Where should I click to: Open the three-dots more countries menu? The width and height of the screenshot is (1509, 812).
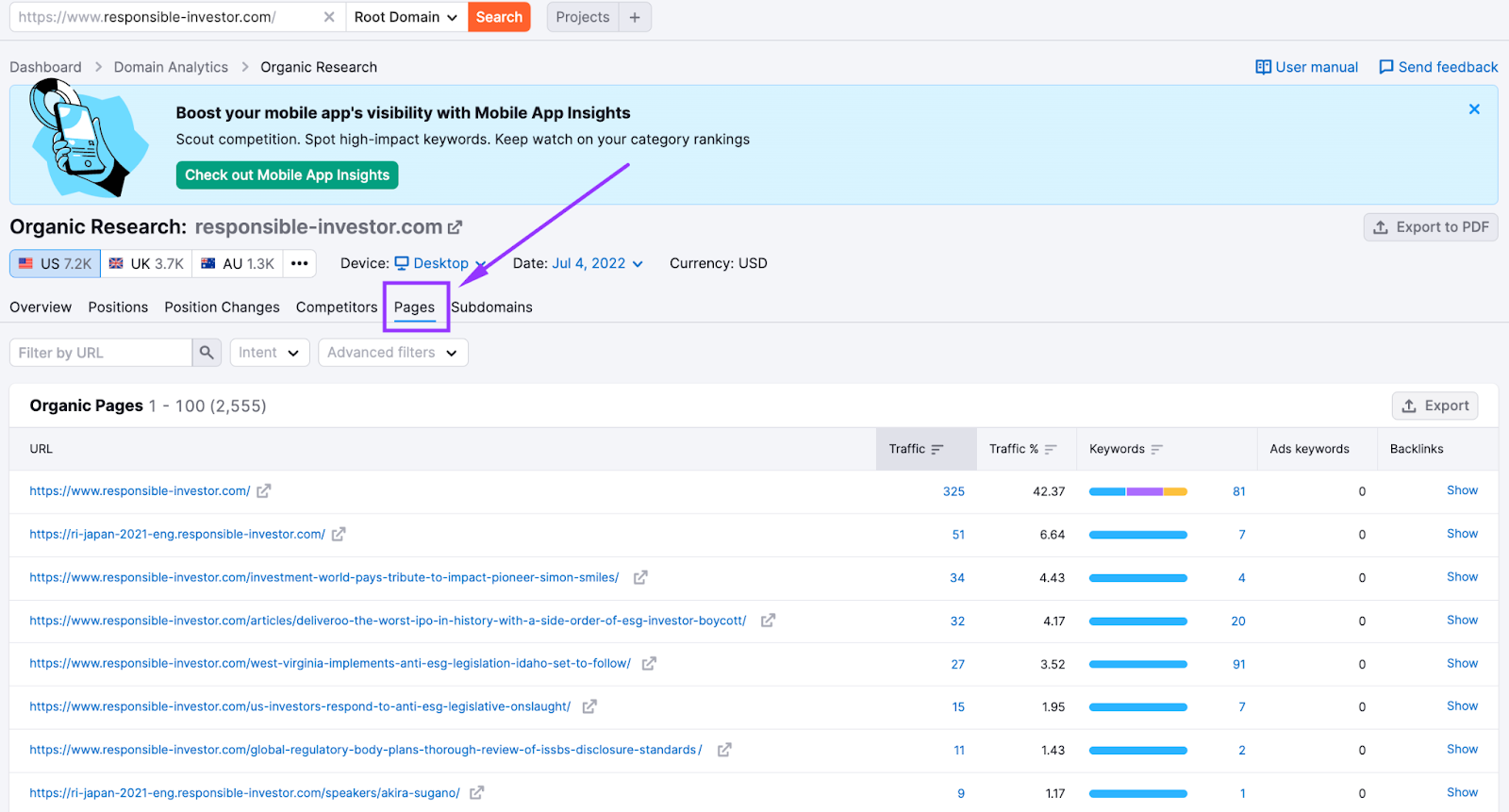tap(300, 264)
